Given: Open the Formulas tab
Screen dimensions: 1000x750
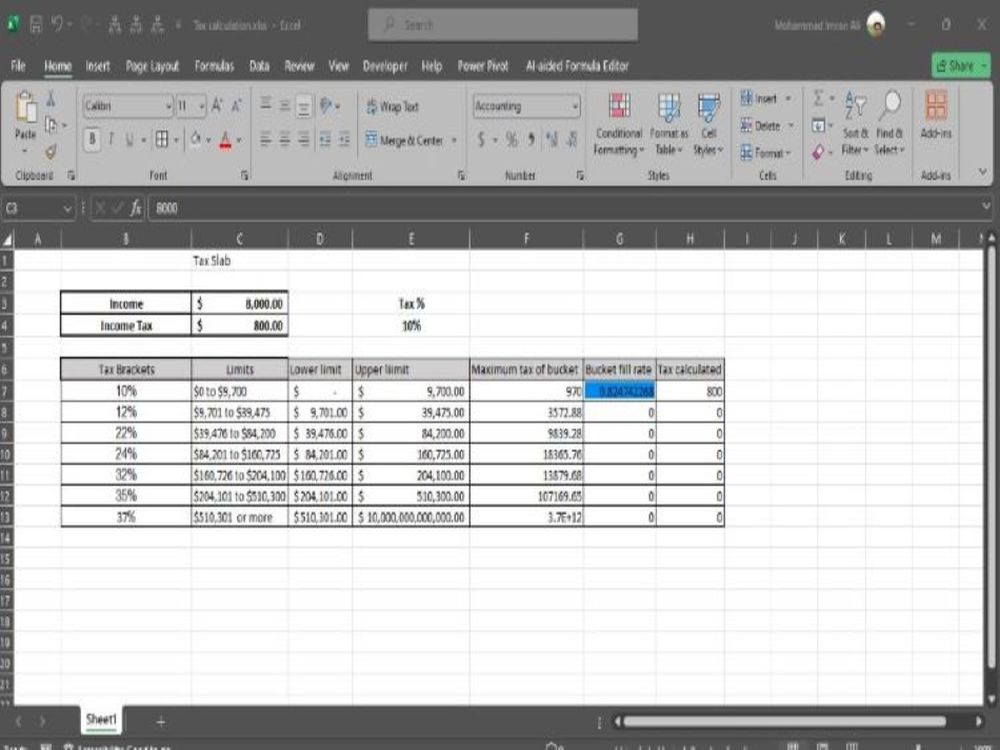Looking at the screenshot, I should [214, 66].
